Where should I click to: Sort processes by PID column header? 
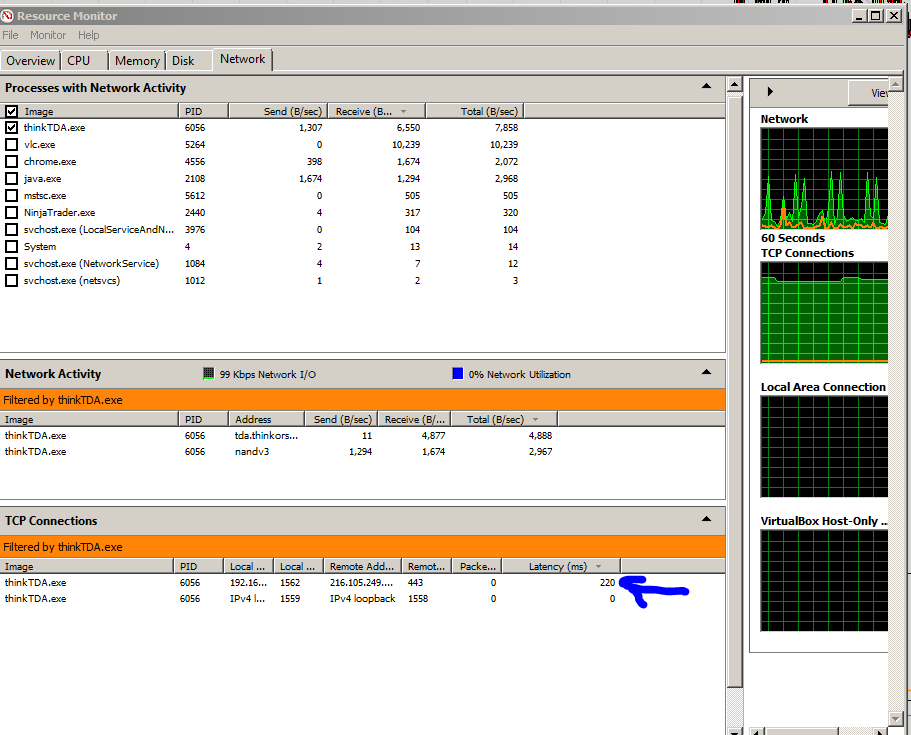[203, 111]
